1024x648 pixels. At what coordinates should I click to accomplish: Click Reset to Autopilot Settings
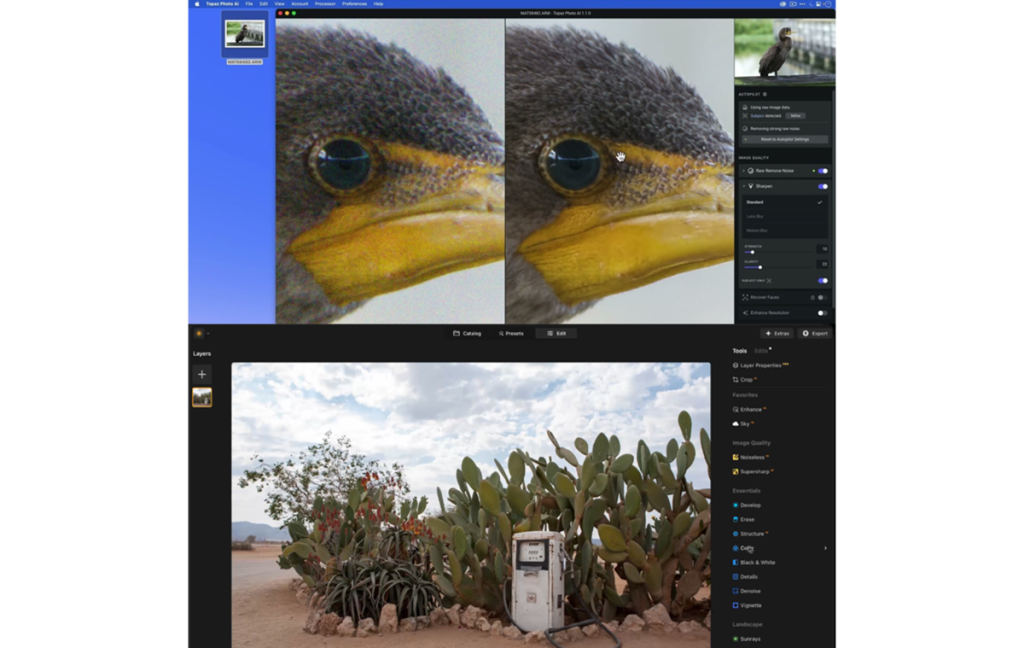pyautogui.click(x=785, y=139)
